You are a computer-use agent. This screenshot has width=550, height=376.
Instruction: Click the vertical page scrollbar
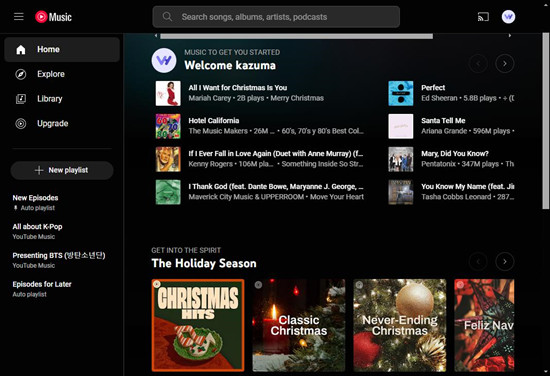click(x=545, y=121)
